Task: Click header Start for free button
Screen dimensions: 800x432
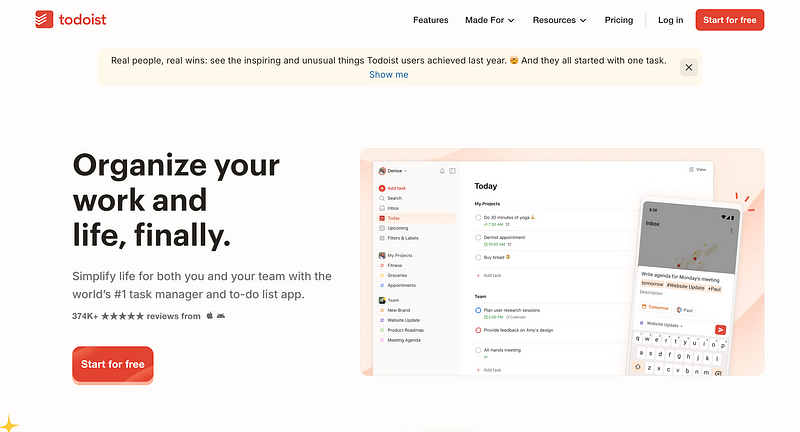Action: (x=730, y=20)
